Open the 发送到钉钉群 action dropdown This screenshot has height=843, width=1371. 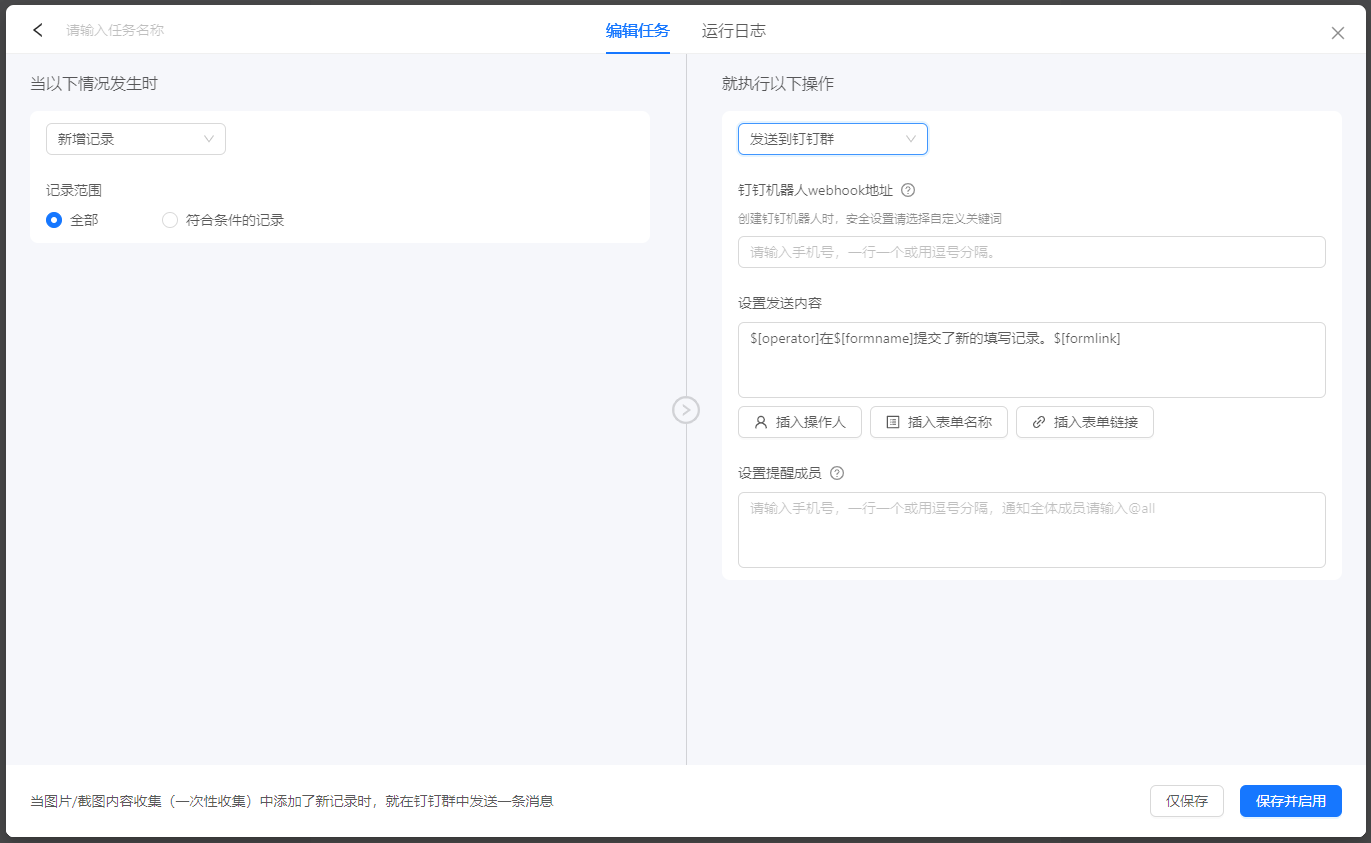pos(833,139)
